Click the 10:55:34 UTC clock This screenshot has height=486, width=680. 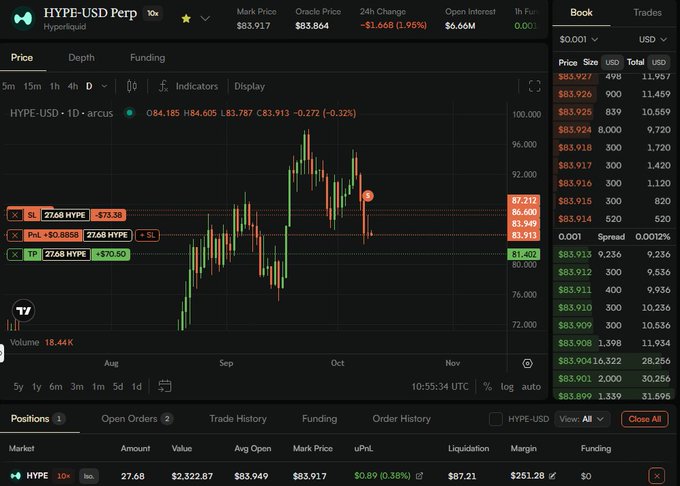click(x=440, y=386)
